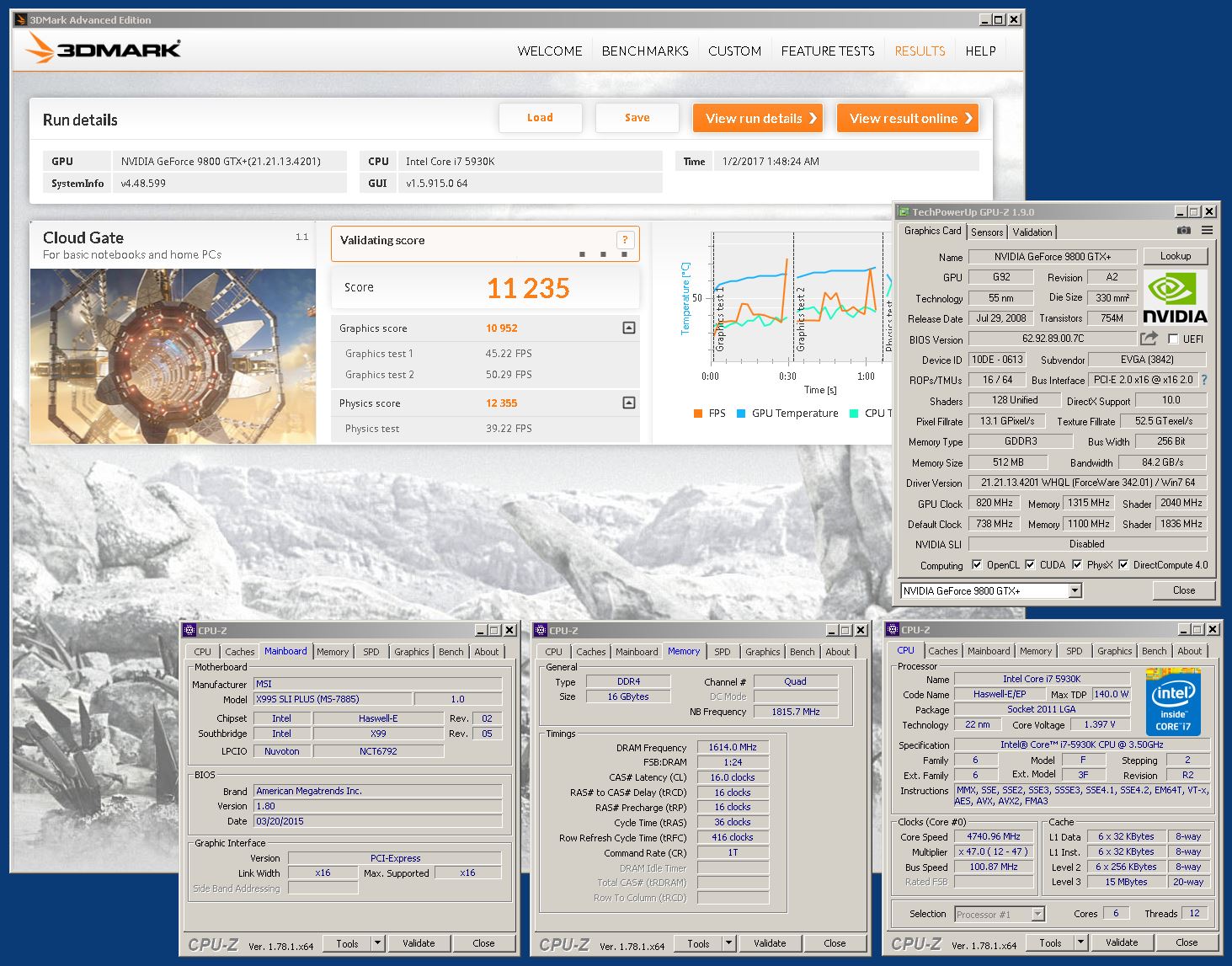Image resolution: width=1232 pixels, height=966 pixels.
Task: Open Tools dropdown arrow in Memory CPU-Z window
Action: [x=728, y=943]
